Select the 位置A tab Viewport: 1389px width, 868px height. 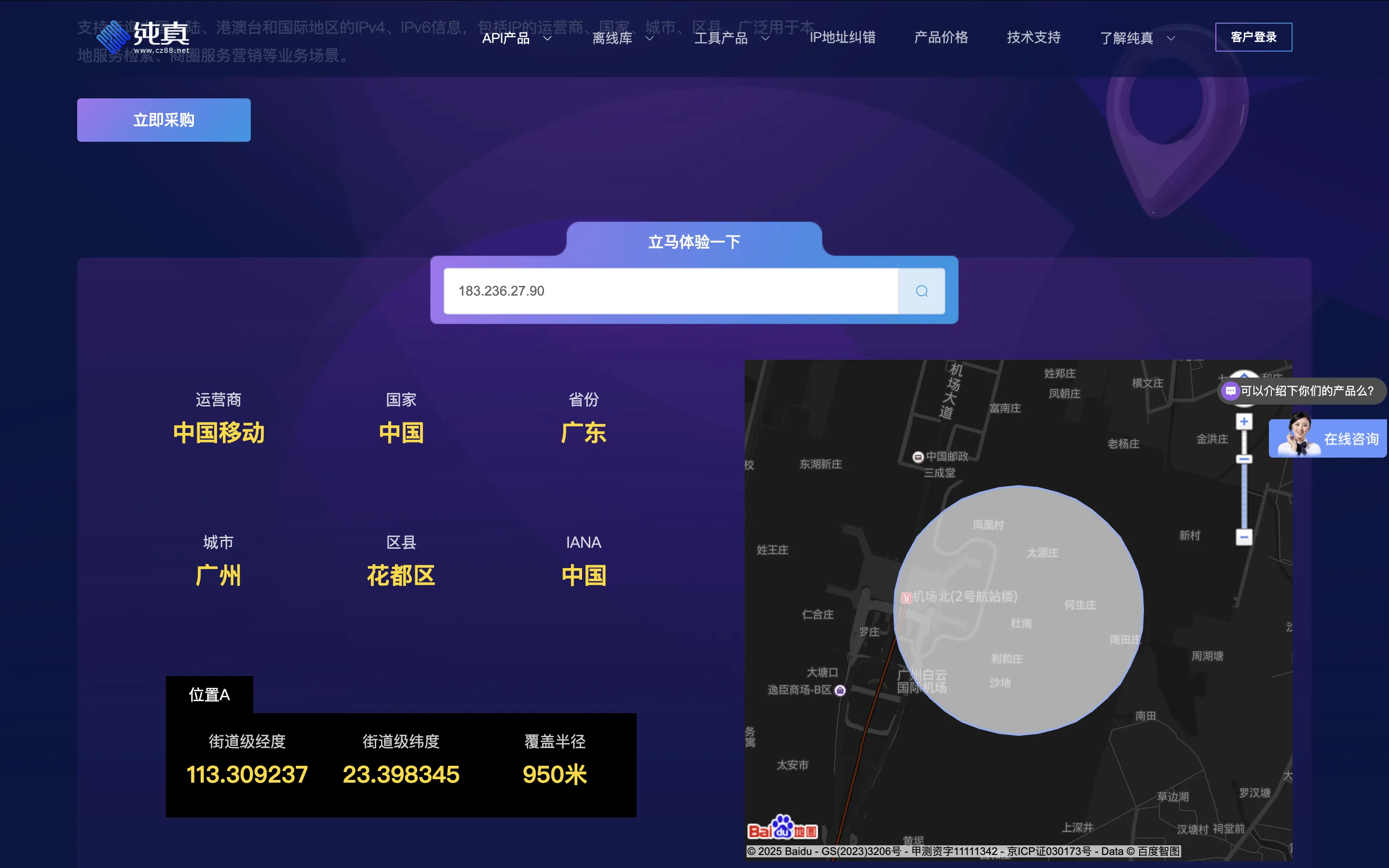point(209,694)
